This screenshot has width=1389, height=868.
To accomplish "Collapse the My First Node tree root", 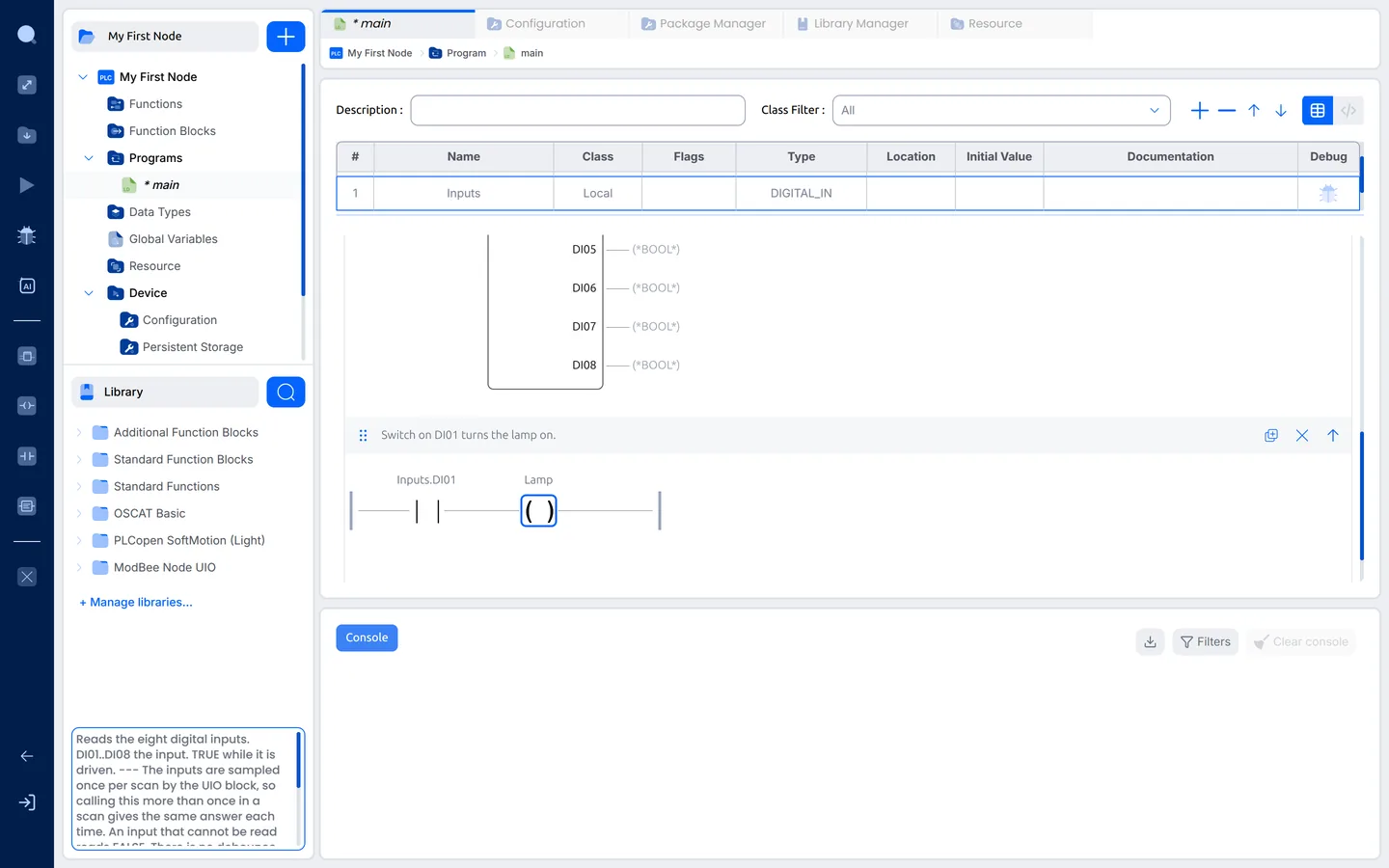I will coord(83,77).
